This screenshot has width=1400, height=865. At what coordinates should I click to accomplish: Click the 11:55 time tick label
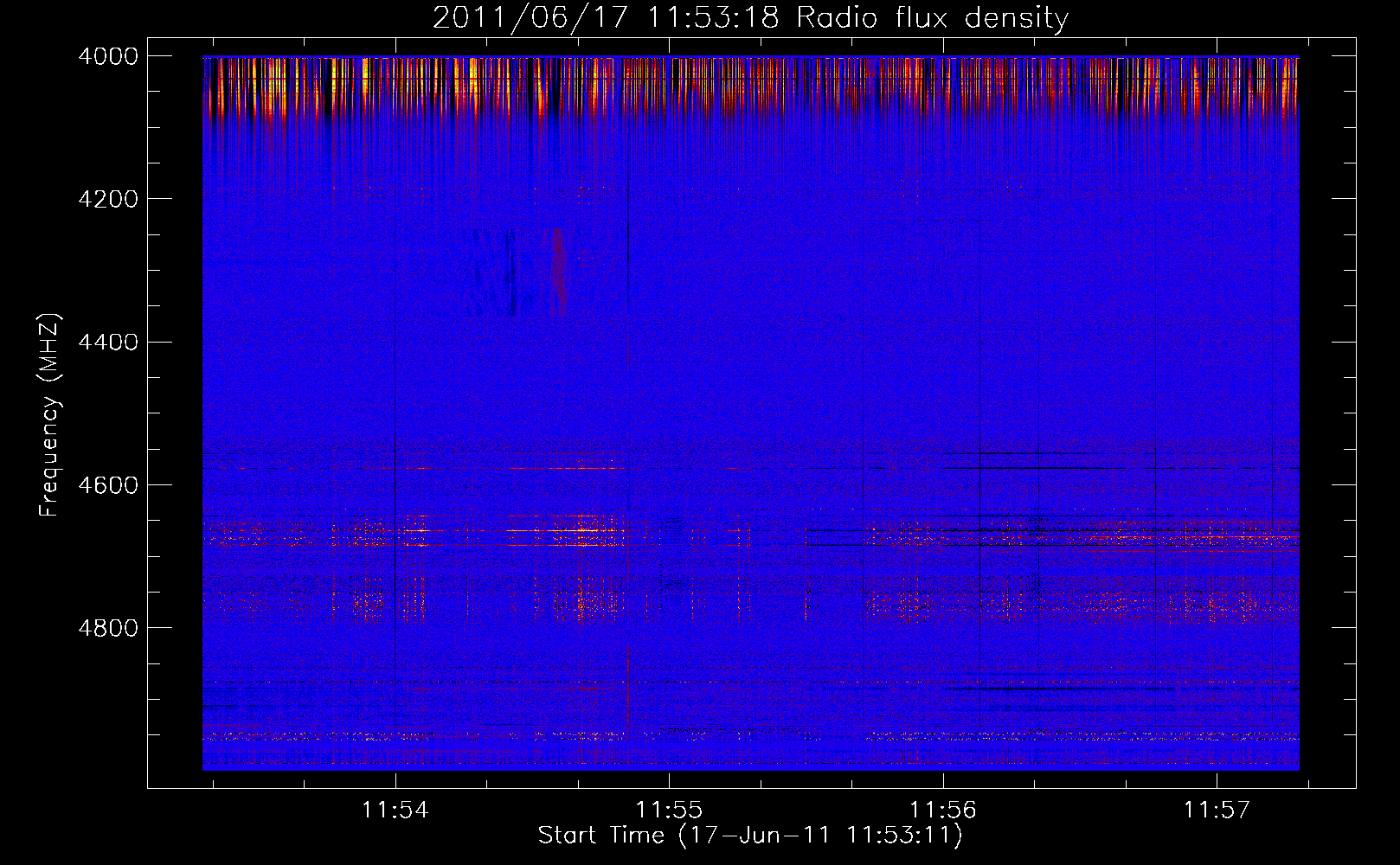669,811
